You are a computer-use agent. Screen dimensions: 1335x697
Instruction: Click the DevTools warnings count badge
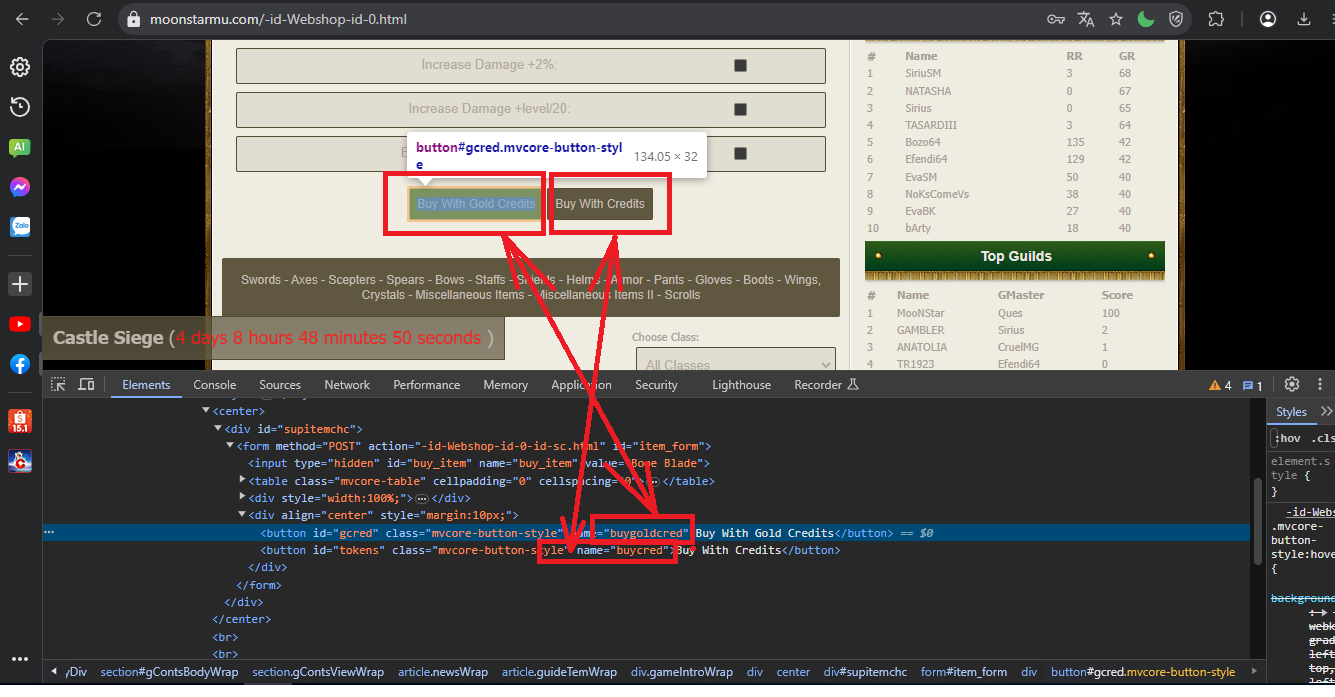1220,385
